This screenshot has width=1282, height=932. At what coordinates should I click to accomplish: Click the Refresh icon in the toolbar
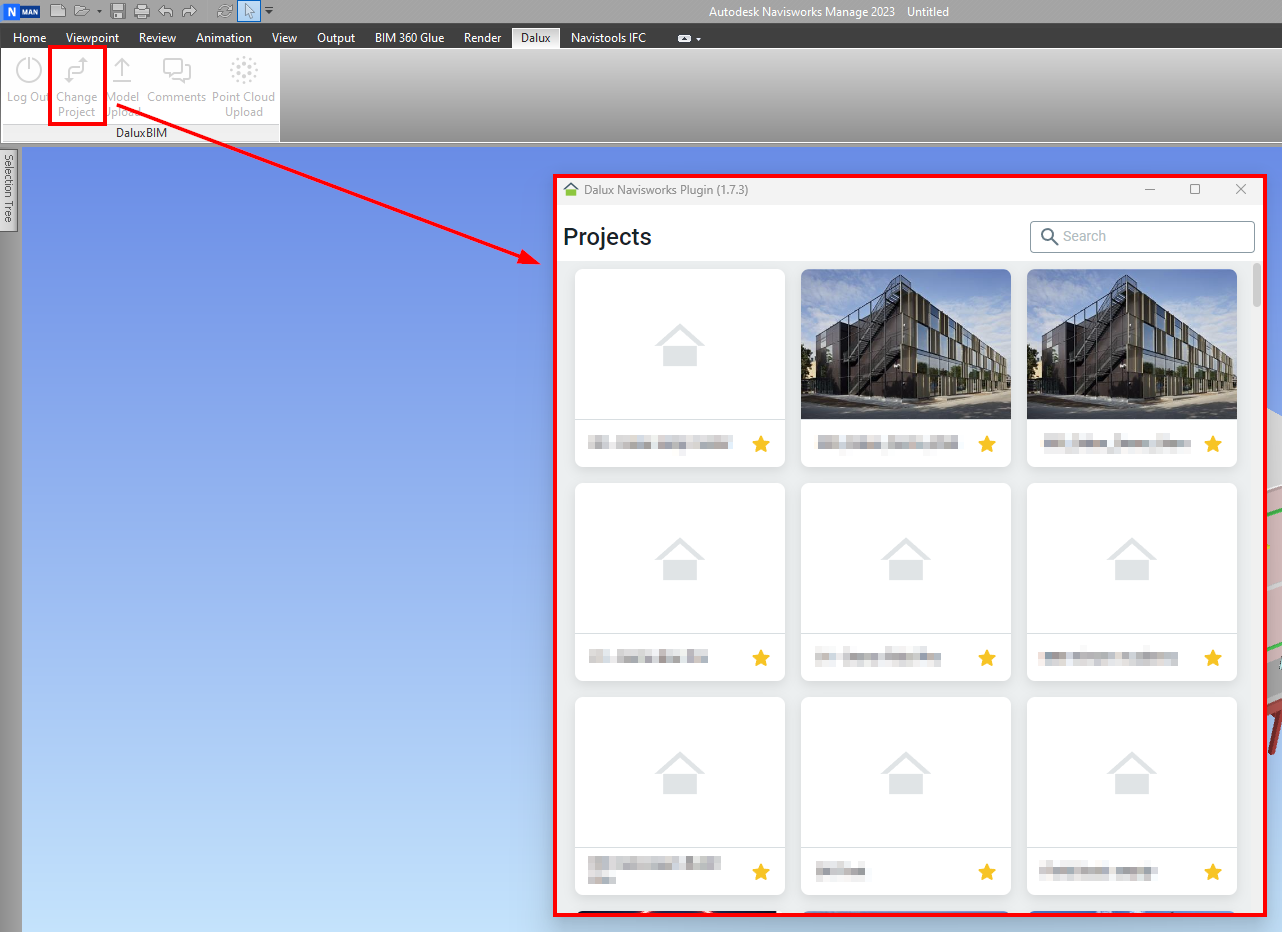click(224, 11)
